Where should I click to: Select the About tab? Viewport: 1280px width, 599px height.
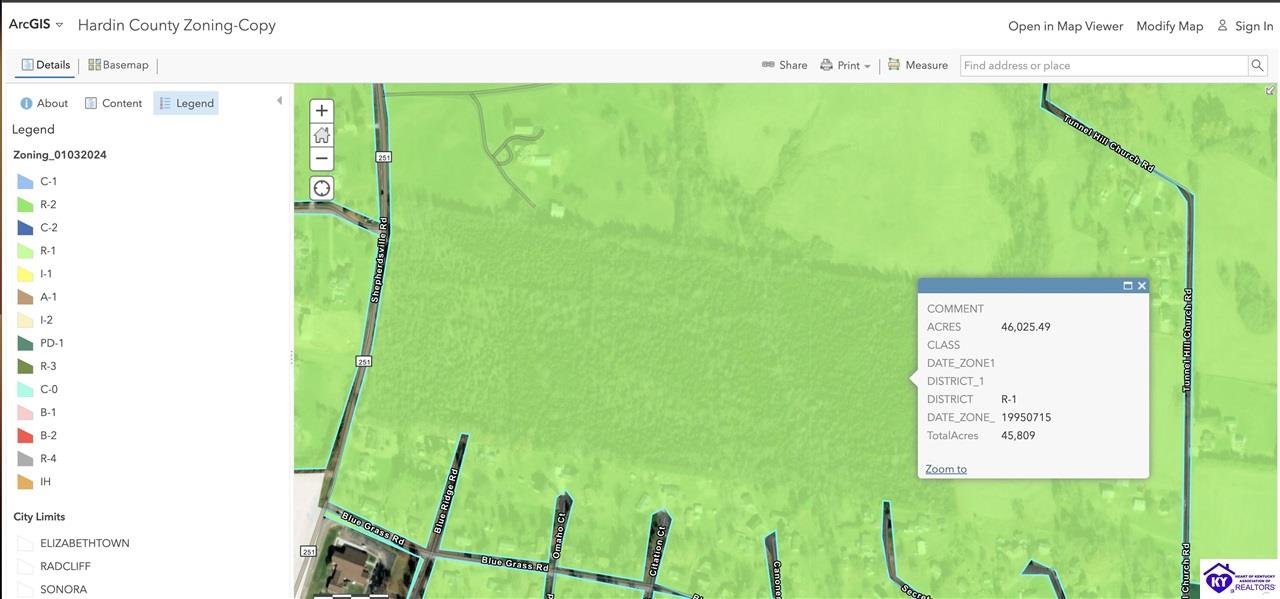[x=44, y=103]
